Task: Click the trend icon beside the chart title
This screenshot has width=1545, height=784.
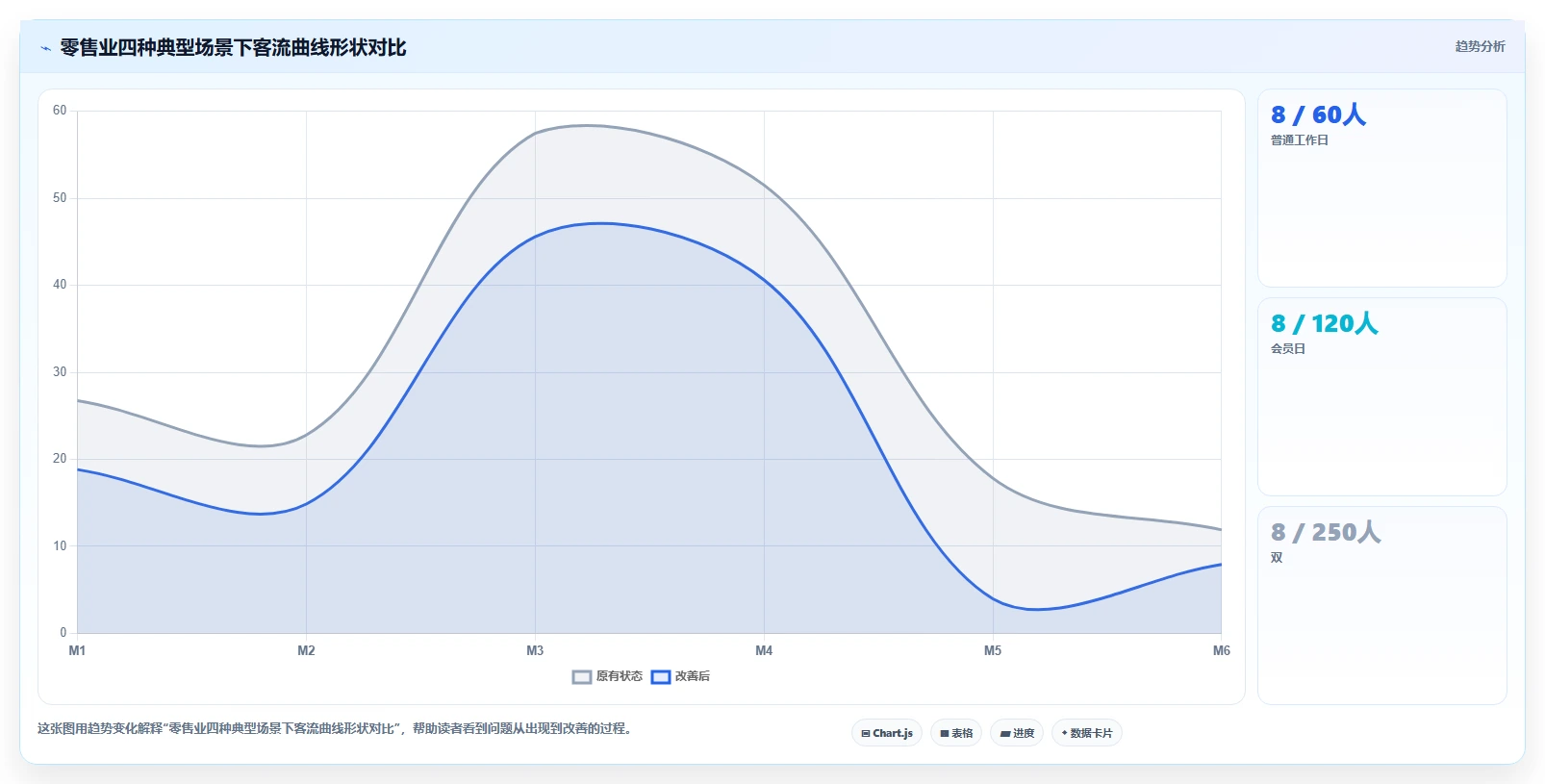Action: coord(45,48)
